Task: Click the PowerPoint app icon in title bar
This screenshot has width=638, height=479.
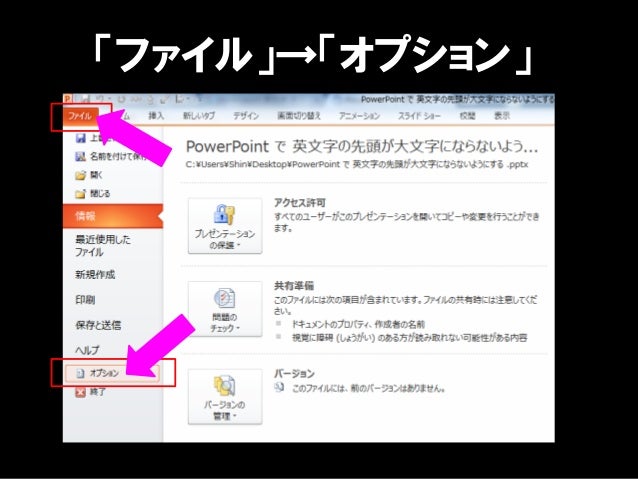Action: tap(67, 99)
